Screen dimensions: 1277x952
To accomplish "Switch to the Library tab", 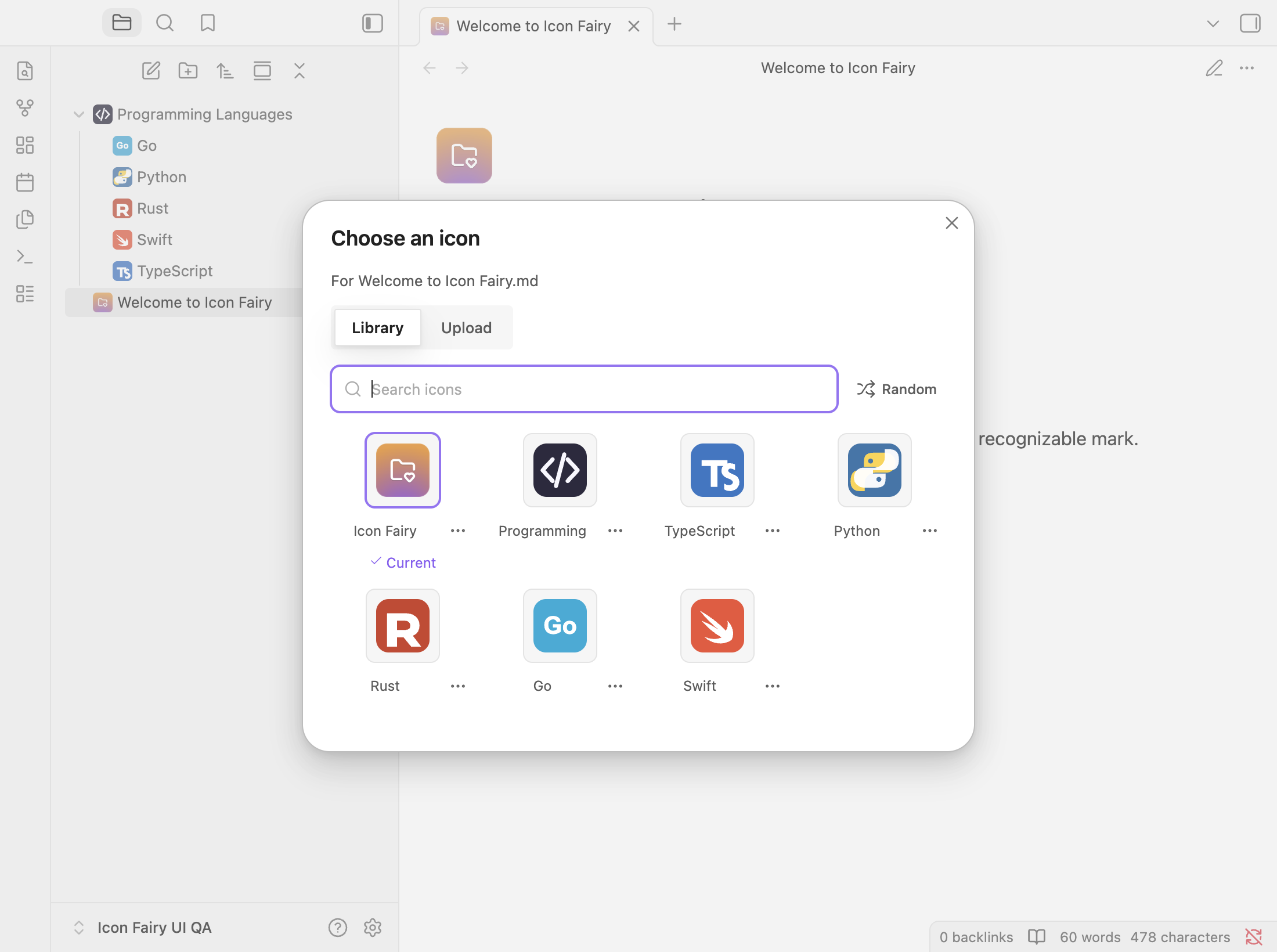I will (x=378, y=328).
